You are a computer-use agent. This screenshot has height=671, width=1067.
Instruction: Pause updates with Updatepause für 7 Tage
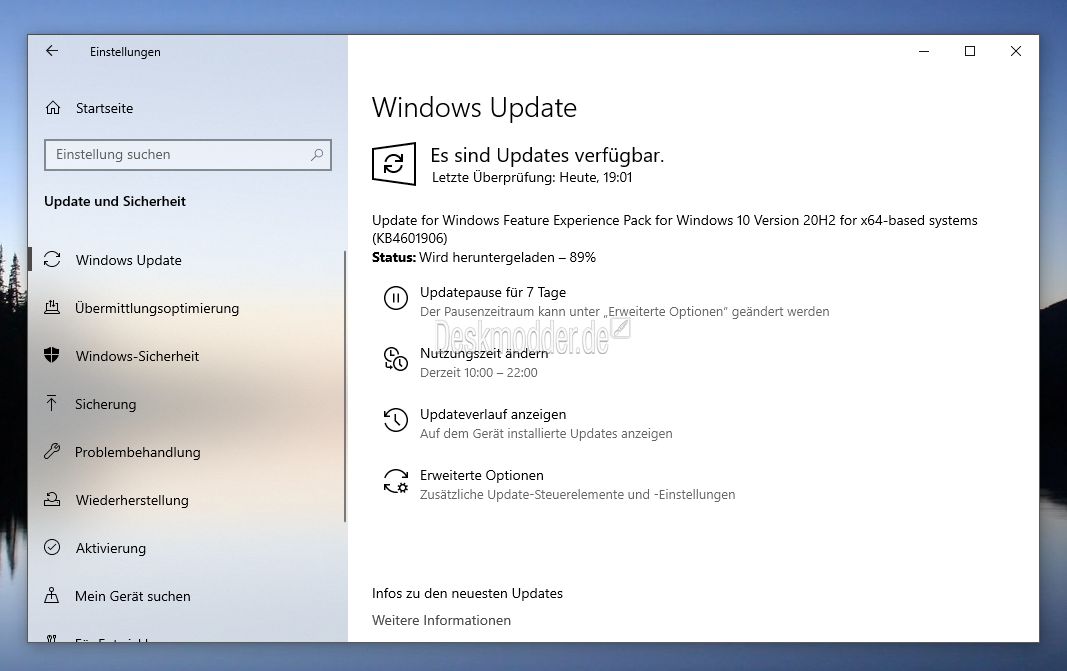493,292
